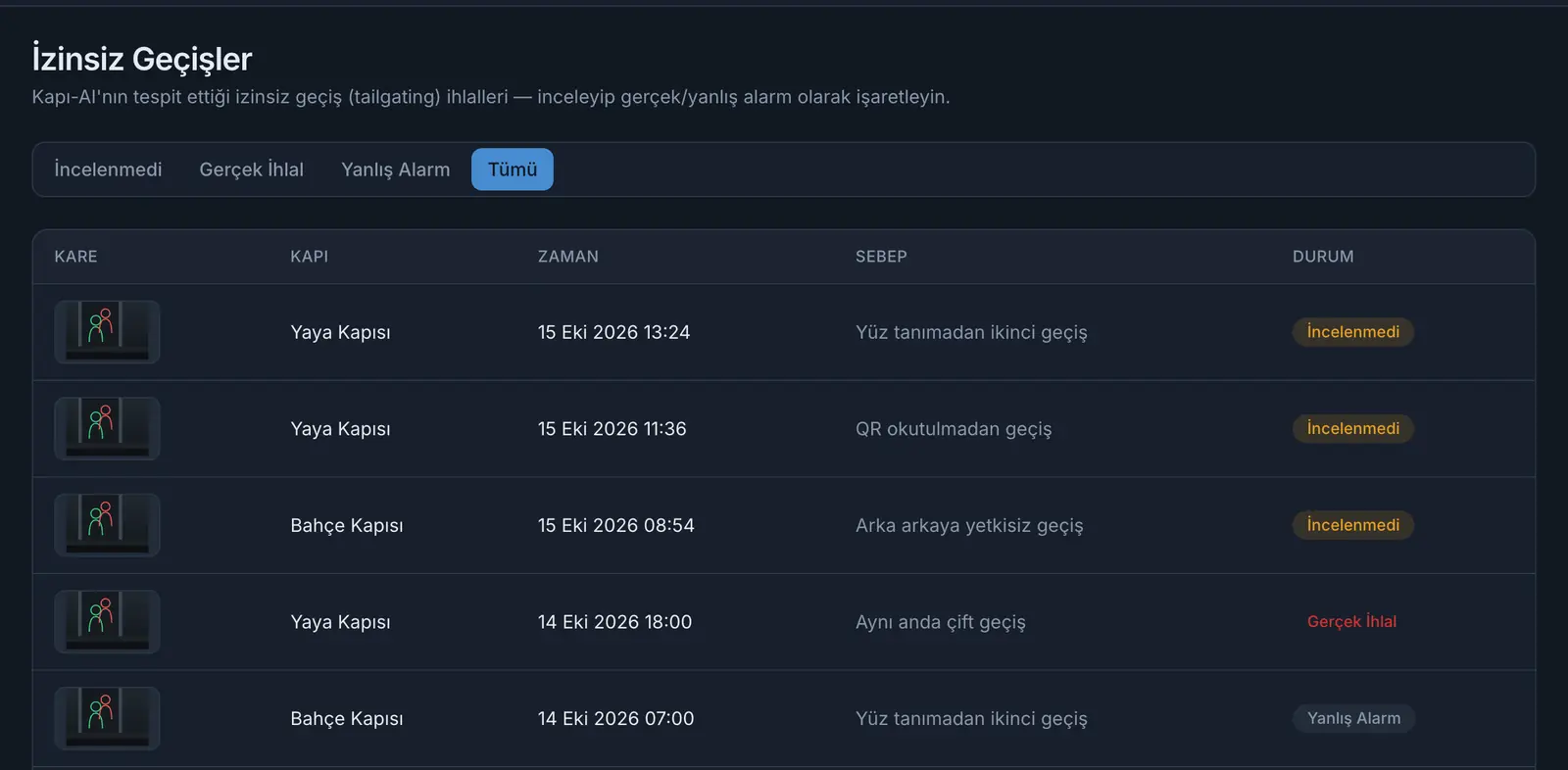Click 'Yüz tanımadan ikinci geçiş' in 13:24 row
The height and width of the screenshot is (770, 1568).
click(971, 333)
